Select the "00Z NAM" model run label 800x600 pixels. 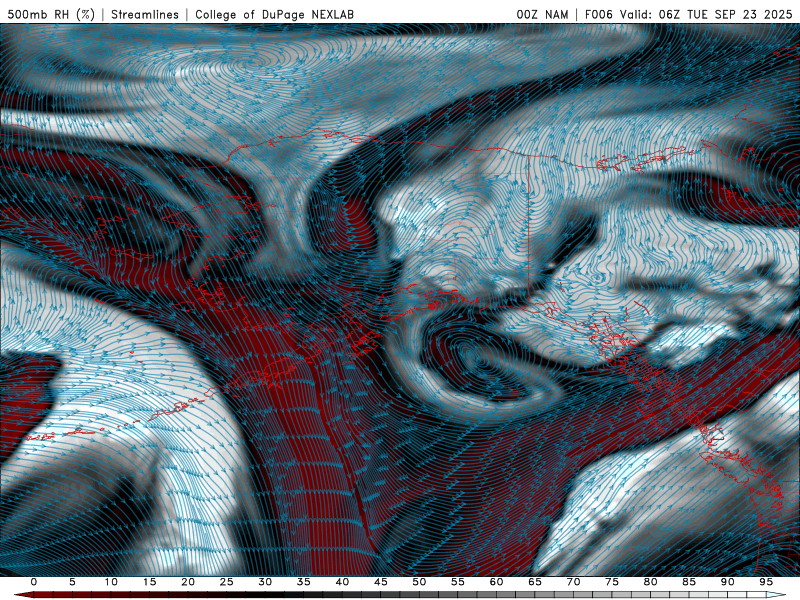(542, 14)
